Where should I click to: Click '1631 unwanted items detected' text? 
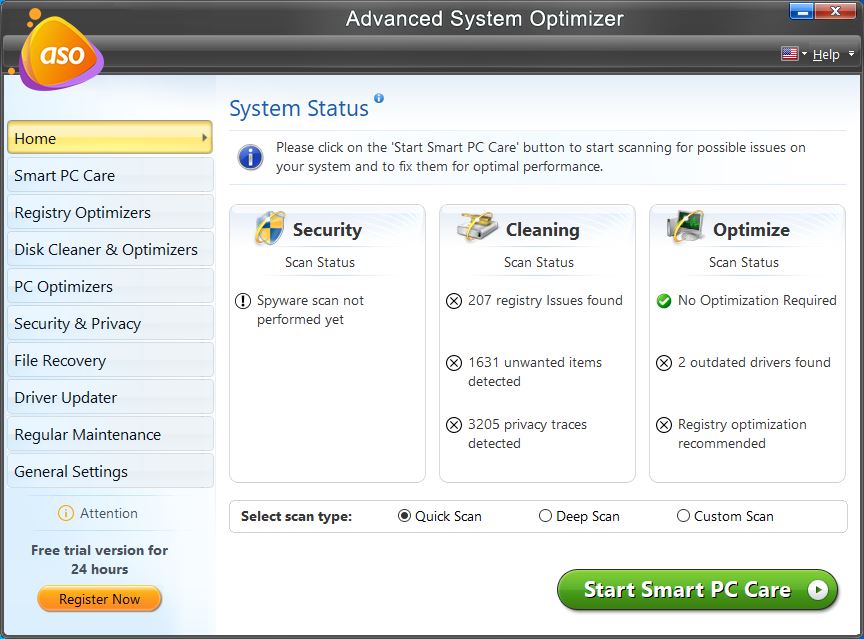(535, 372)
